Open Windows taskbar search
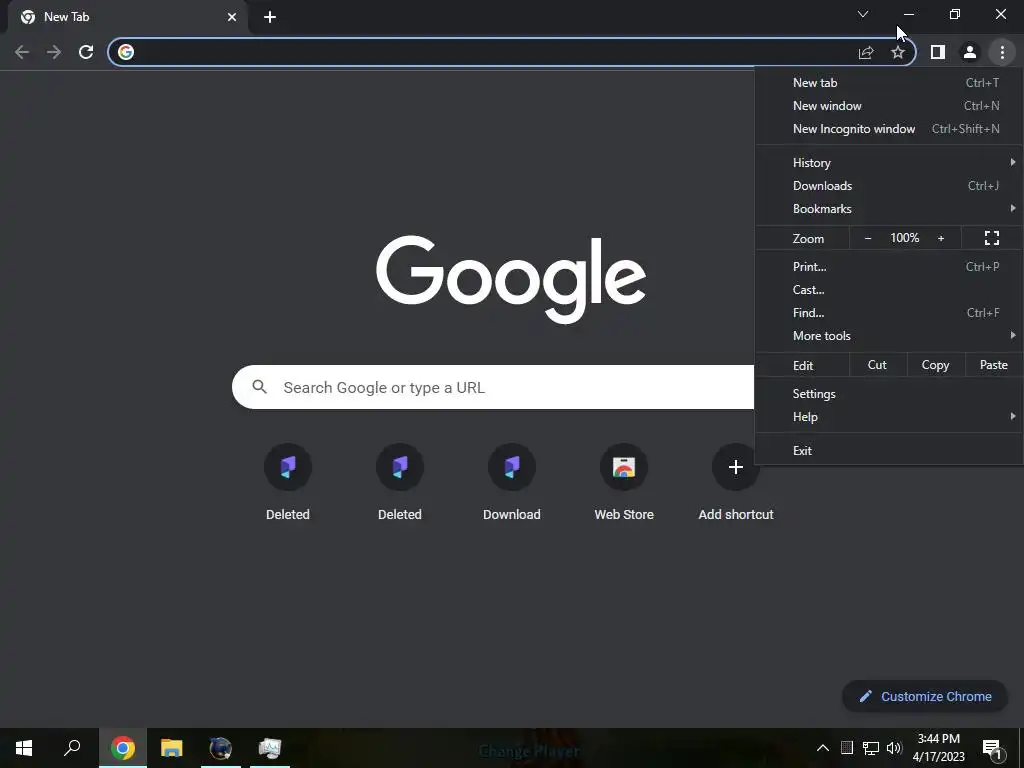This screenshot has width=1024, height=768. (72, 748)
